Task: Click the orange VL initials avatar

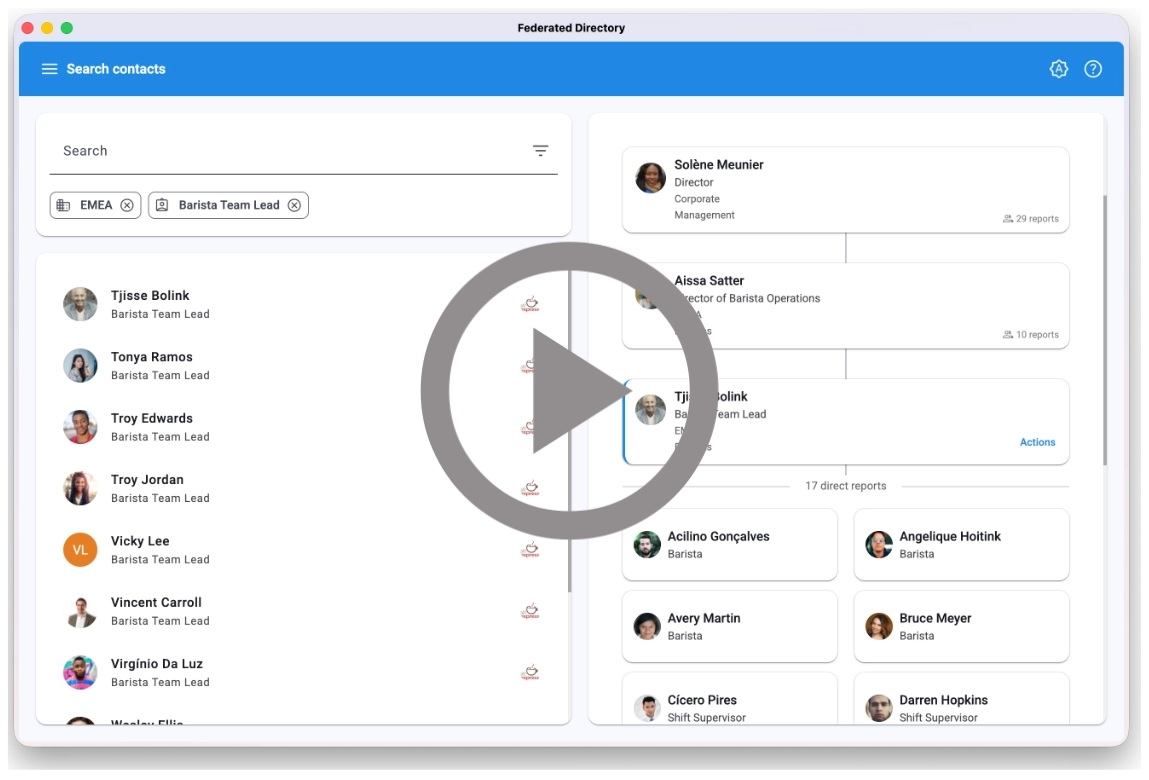Action: tap(80, 550)
